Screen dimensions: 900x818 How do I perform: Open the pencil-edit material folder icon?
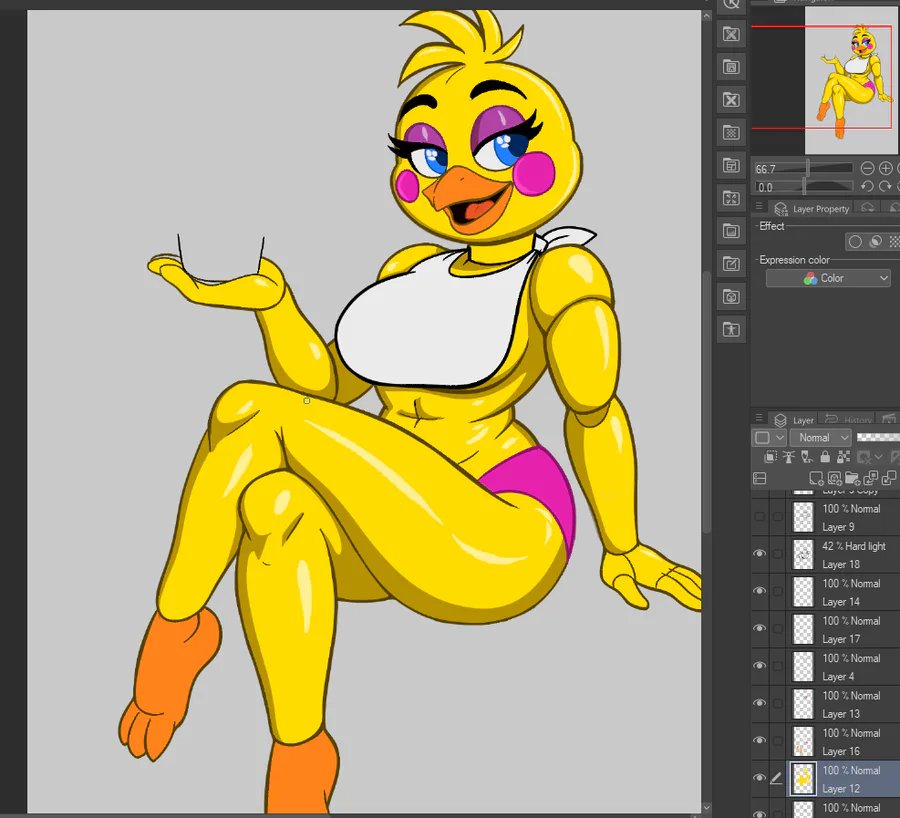coord(731,264)
